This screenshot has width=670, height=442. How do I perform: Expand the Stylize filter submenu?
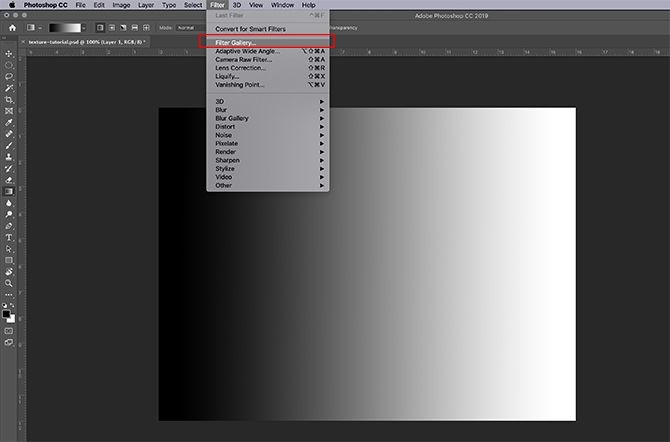226,168
